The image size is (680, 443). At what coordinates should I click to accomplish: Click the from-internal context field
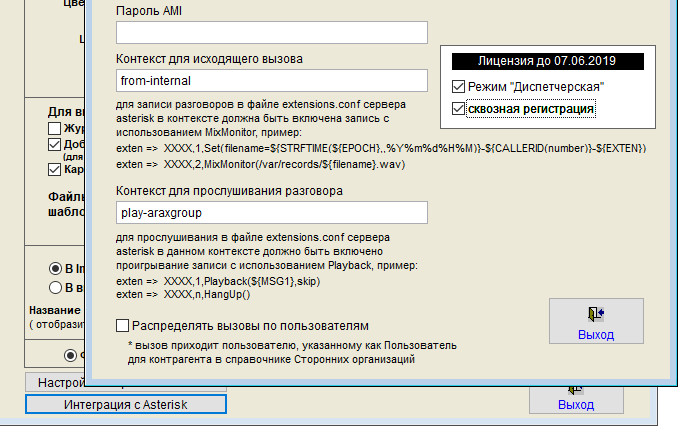tap(271, 79)
